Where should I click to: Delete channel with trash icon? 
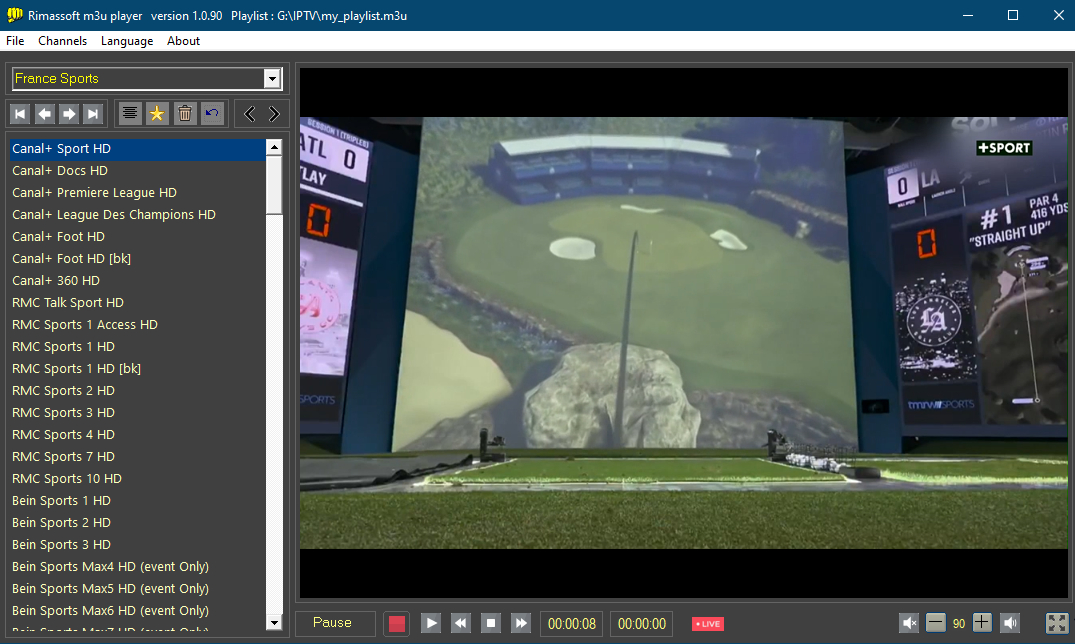(184, 114)
